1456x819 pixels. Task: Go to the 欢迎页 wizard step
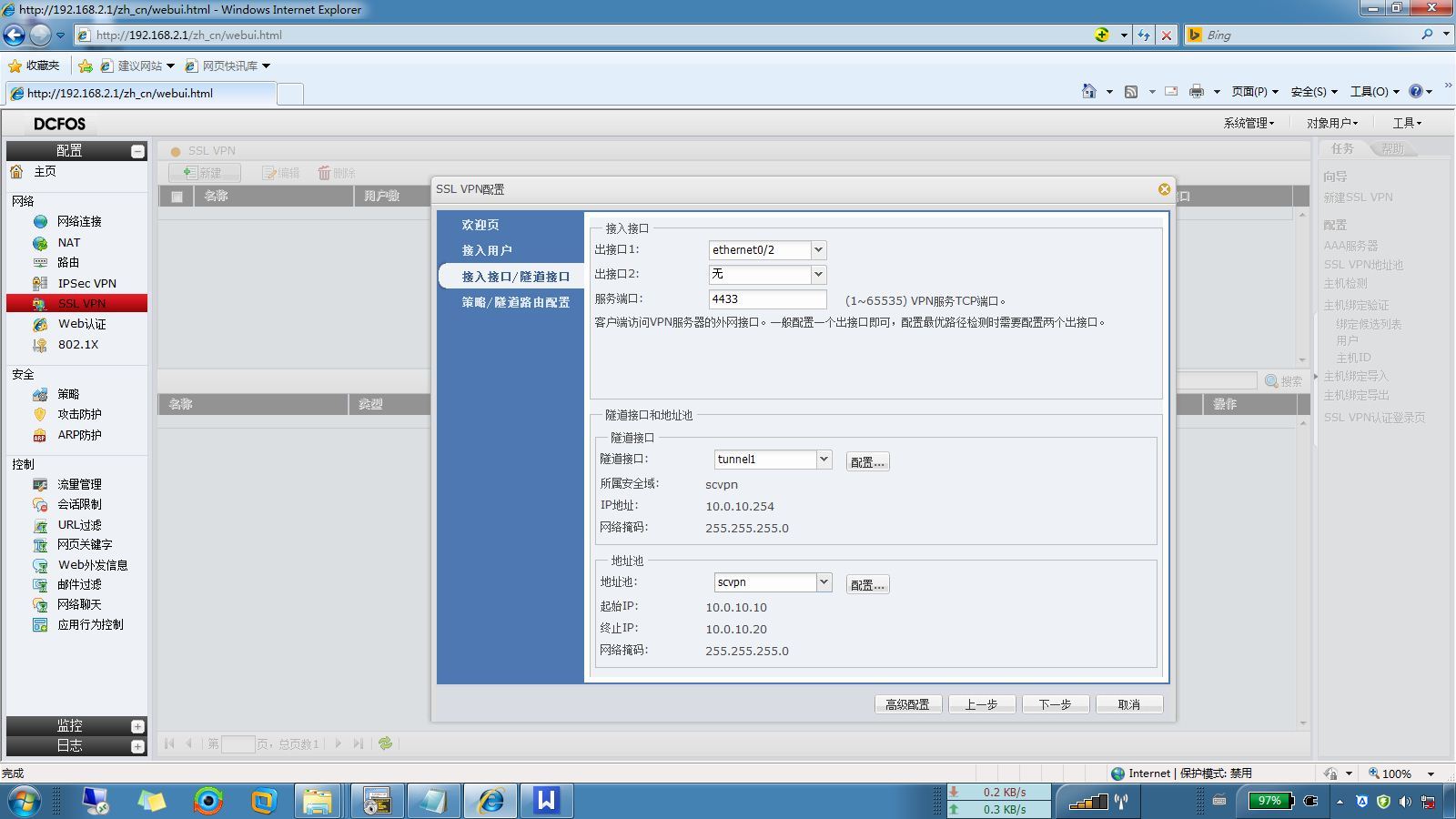480,225
